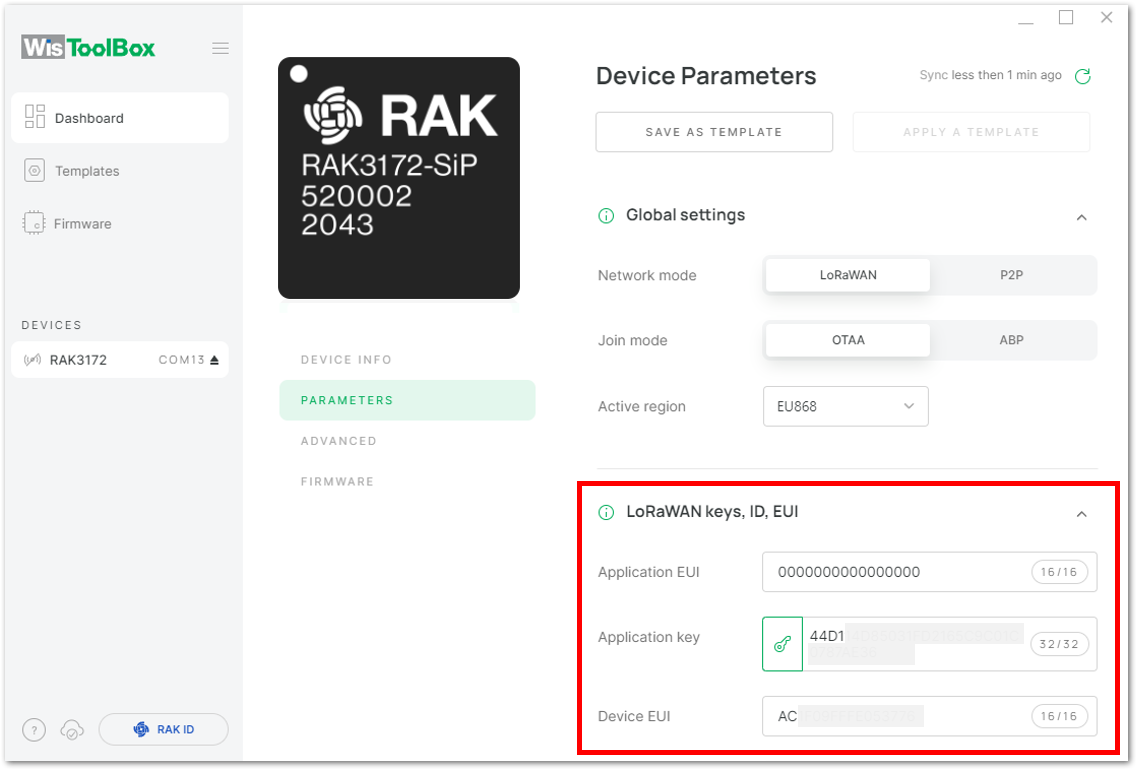Click the info icon next to Global settings
The height and width of the screenshot is (770, 1137).
pos(605,216)
